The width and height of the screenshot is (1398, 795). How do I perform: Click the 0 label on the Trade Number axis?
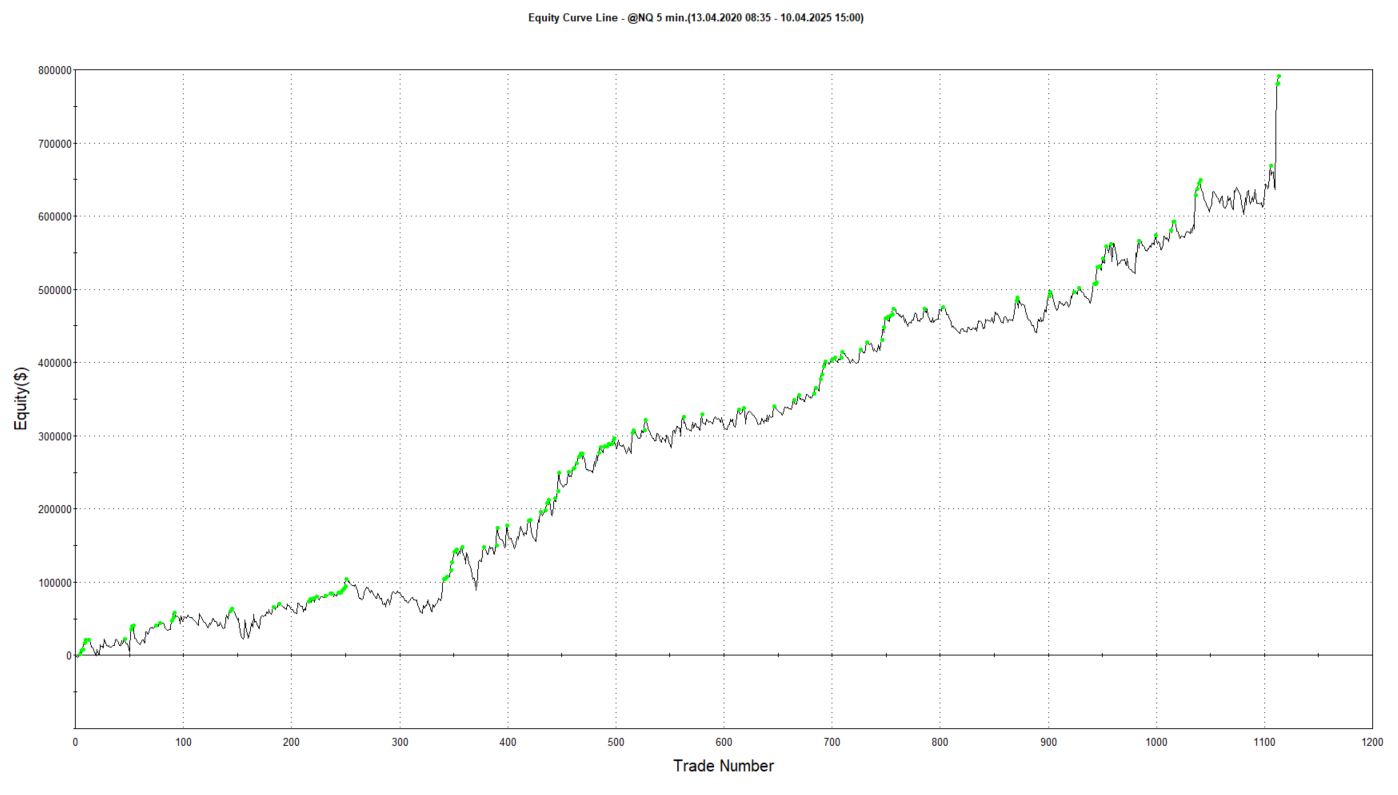(x=75, y=743)
